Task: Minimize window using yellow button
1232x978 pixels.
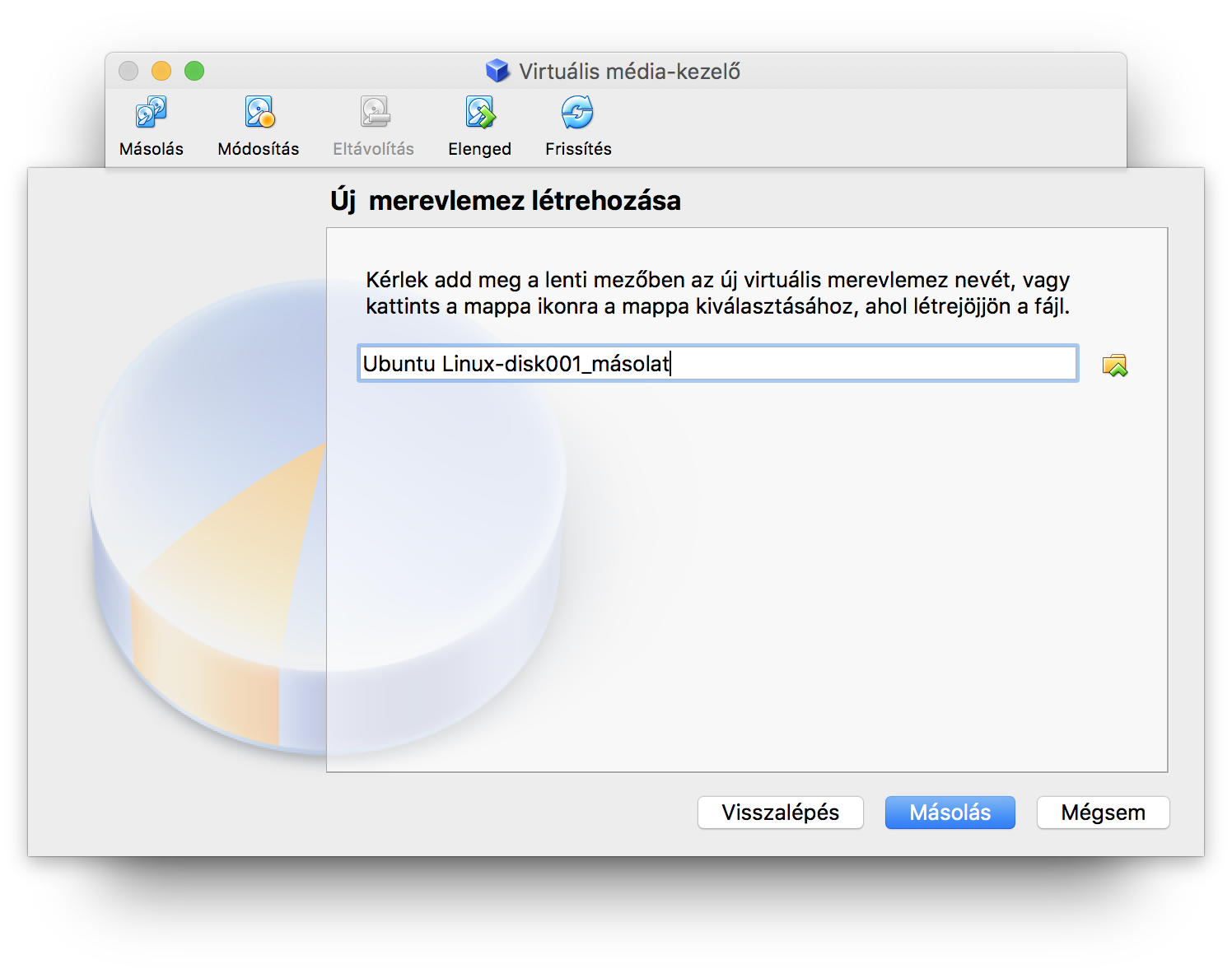Action: [161, 71]
